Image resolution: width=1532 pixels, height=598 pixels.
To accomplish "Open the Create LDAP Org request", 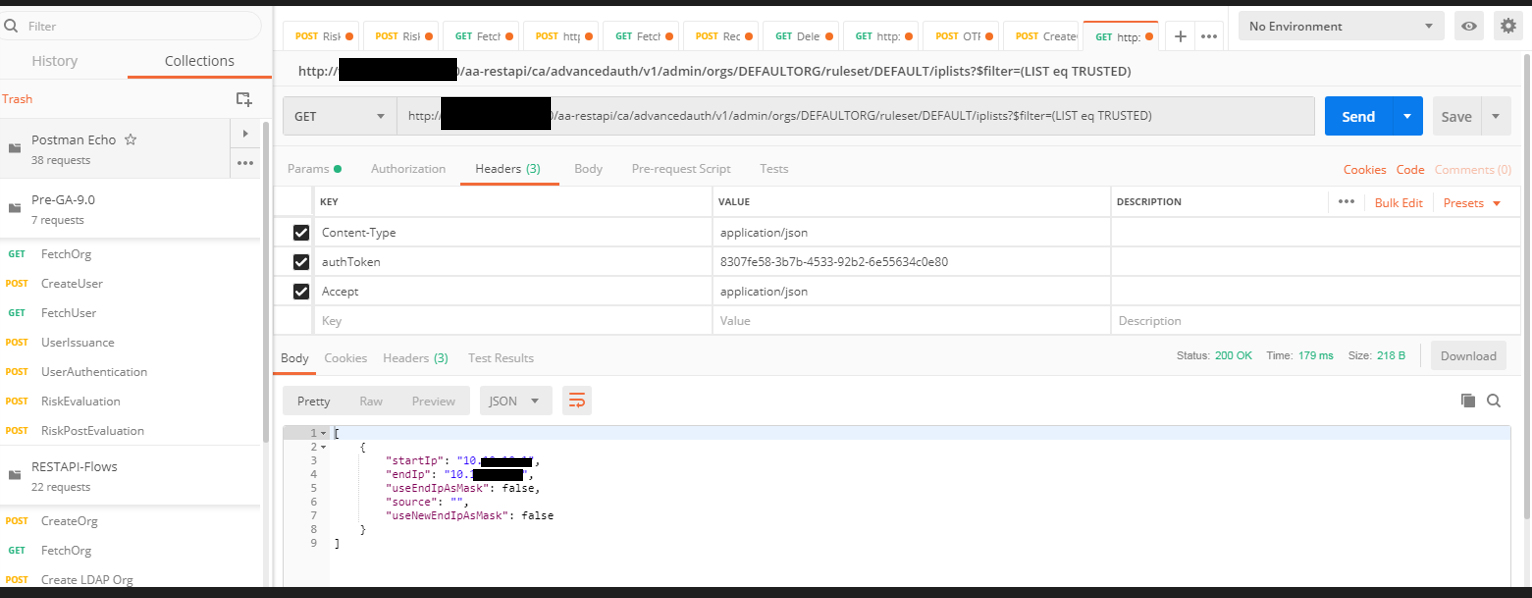I will point(87,580).
